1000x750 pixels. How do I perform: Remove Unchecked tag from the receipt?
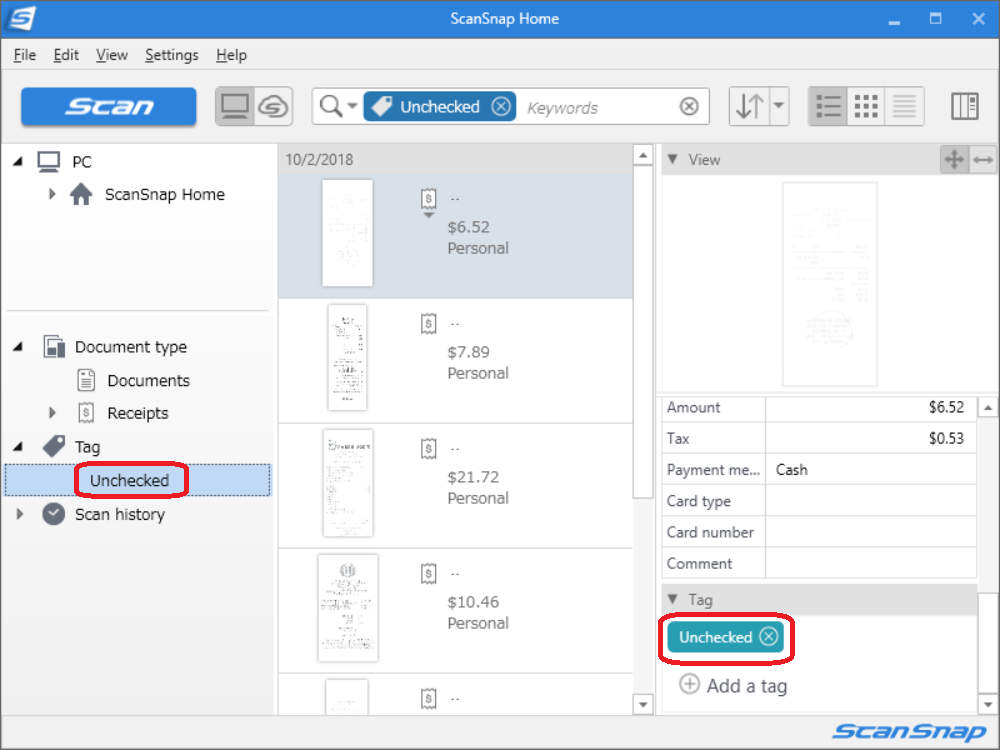click(769, 636)
